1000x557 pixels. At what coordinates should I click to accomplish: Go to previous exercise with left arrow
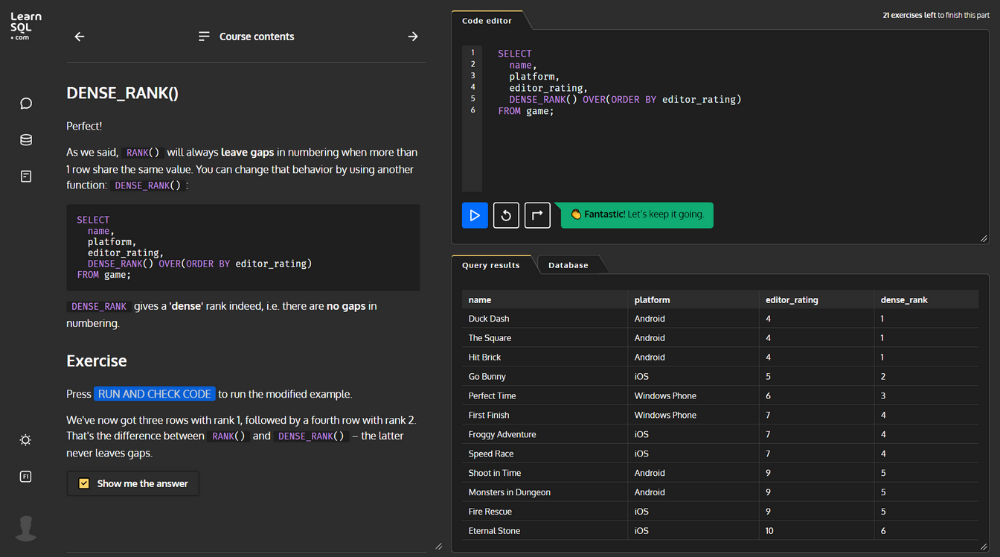(79, 37)
